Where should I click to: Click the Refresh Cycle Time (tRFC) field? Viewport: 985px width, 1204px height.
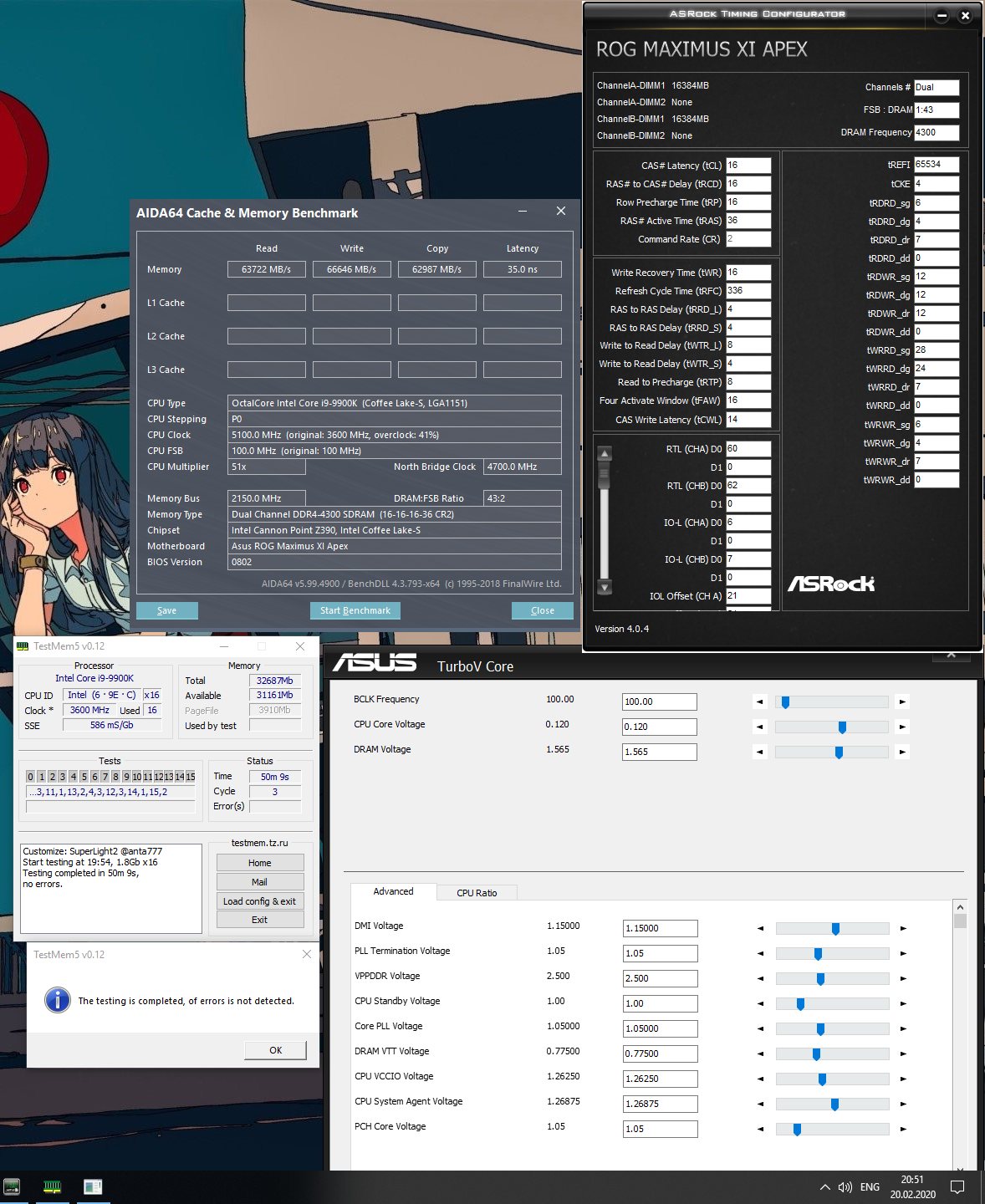point(748,291)
